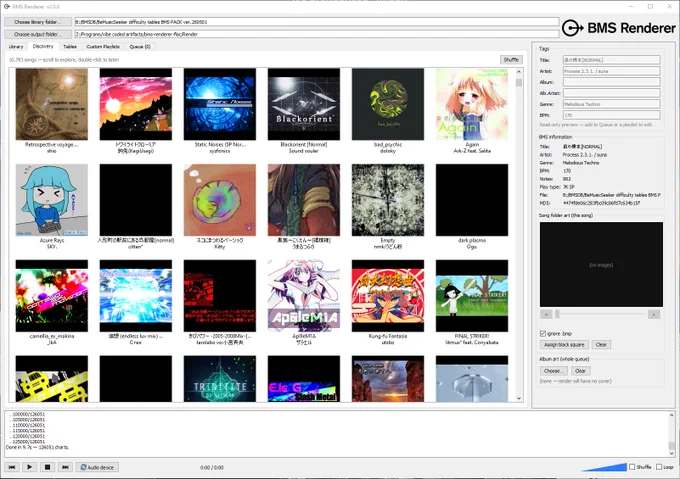The width and height of the screenshot is (680, 479).
Task: Select the sunset rocks artwork cover
Action: [x=388, y=379]
